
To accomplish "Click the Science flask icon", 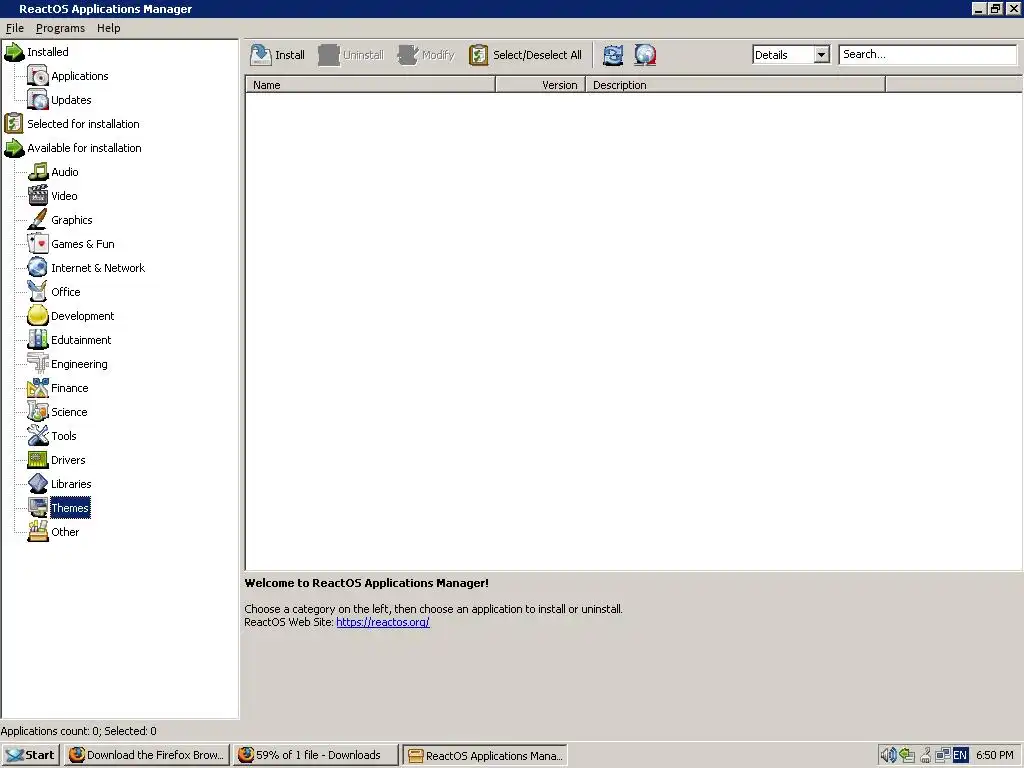I will [x=38, y=412].
